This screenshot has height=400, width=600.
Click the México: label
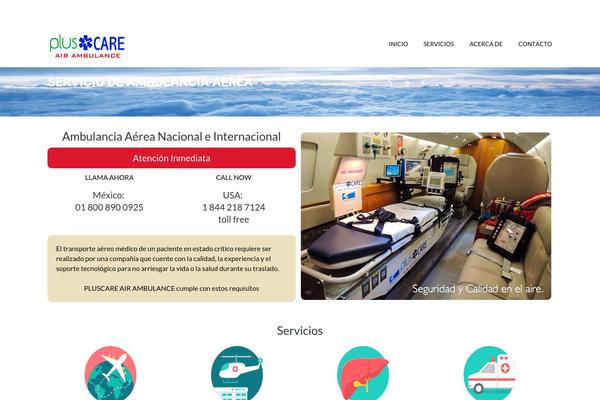coord(109,195)
